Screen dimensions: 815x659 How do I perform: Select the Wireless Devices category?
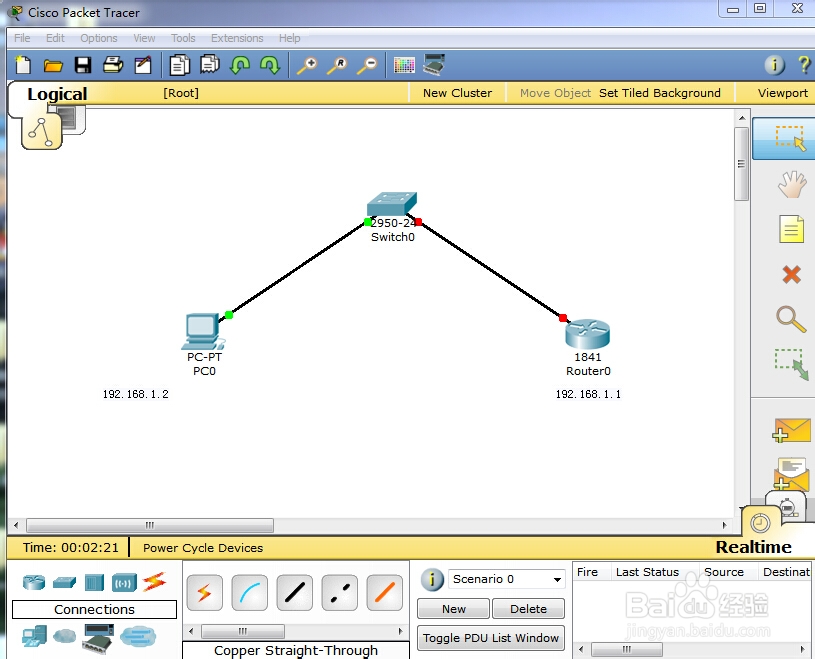point(124,582)
